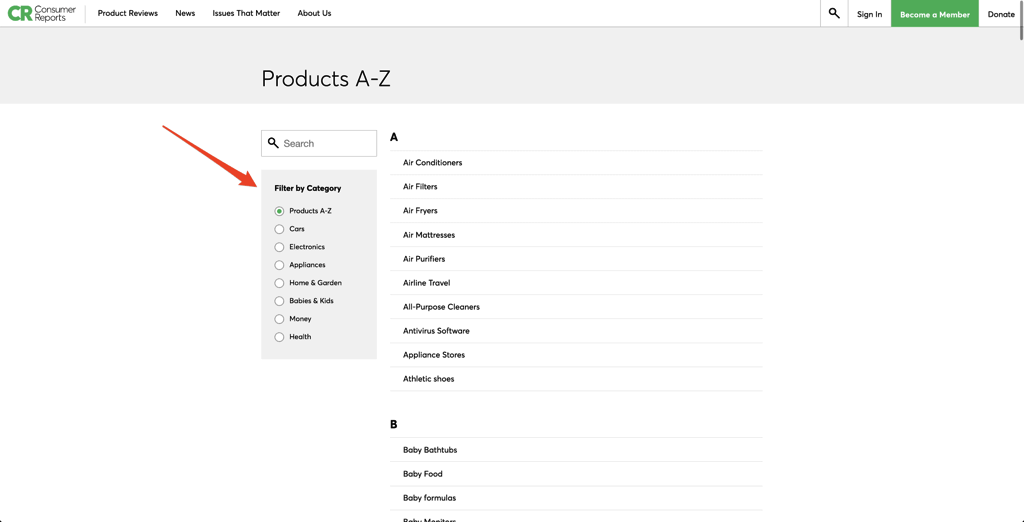Screen dimensions: 1024x522
Task: Open the News menu item
Action: pos(185,13)
